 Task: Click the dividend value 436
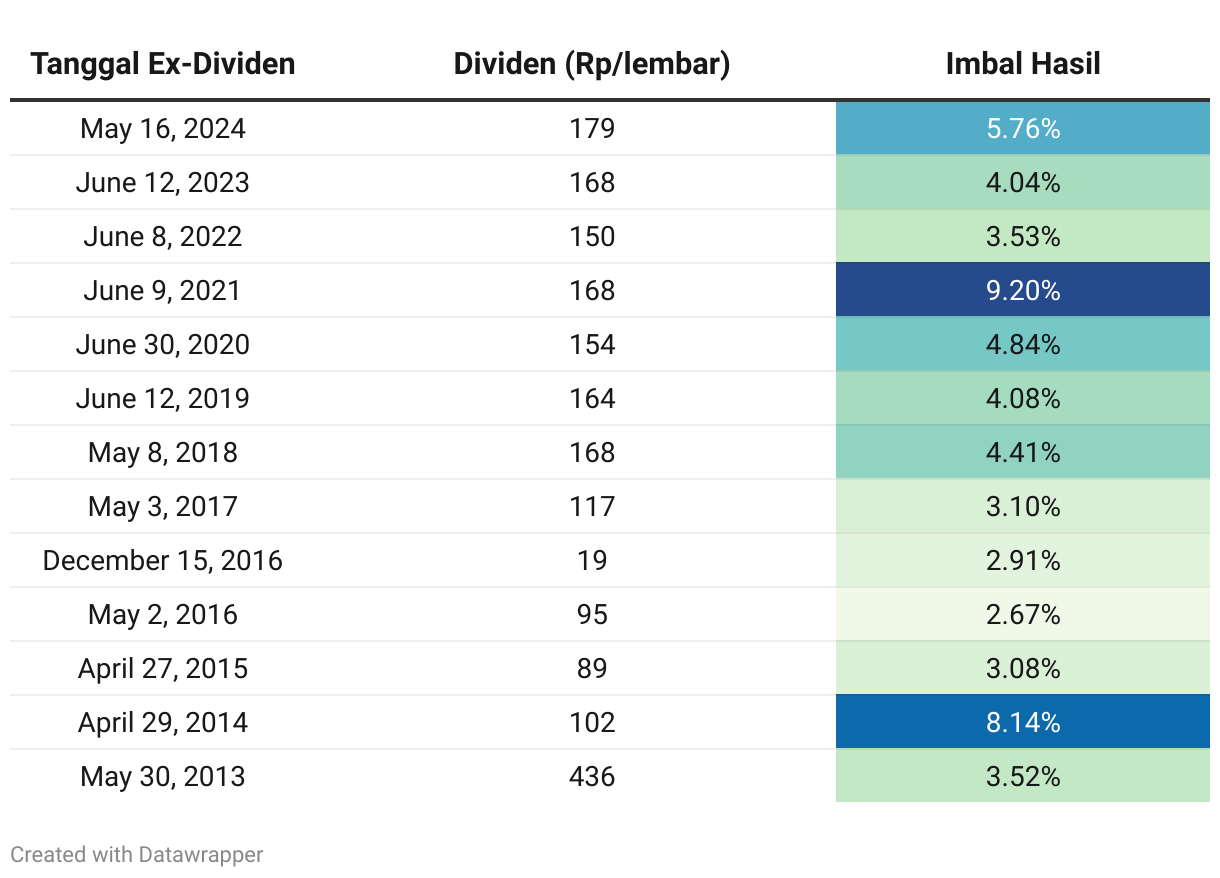[x=592, y=777]
